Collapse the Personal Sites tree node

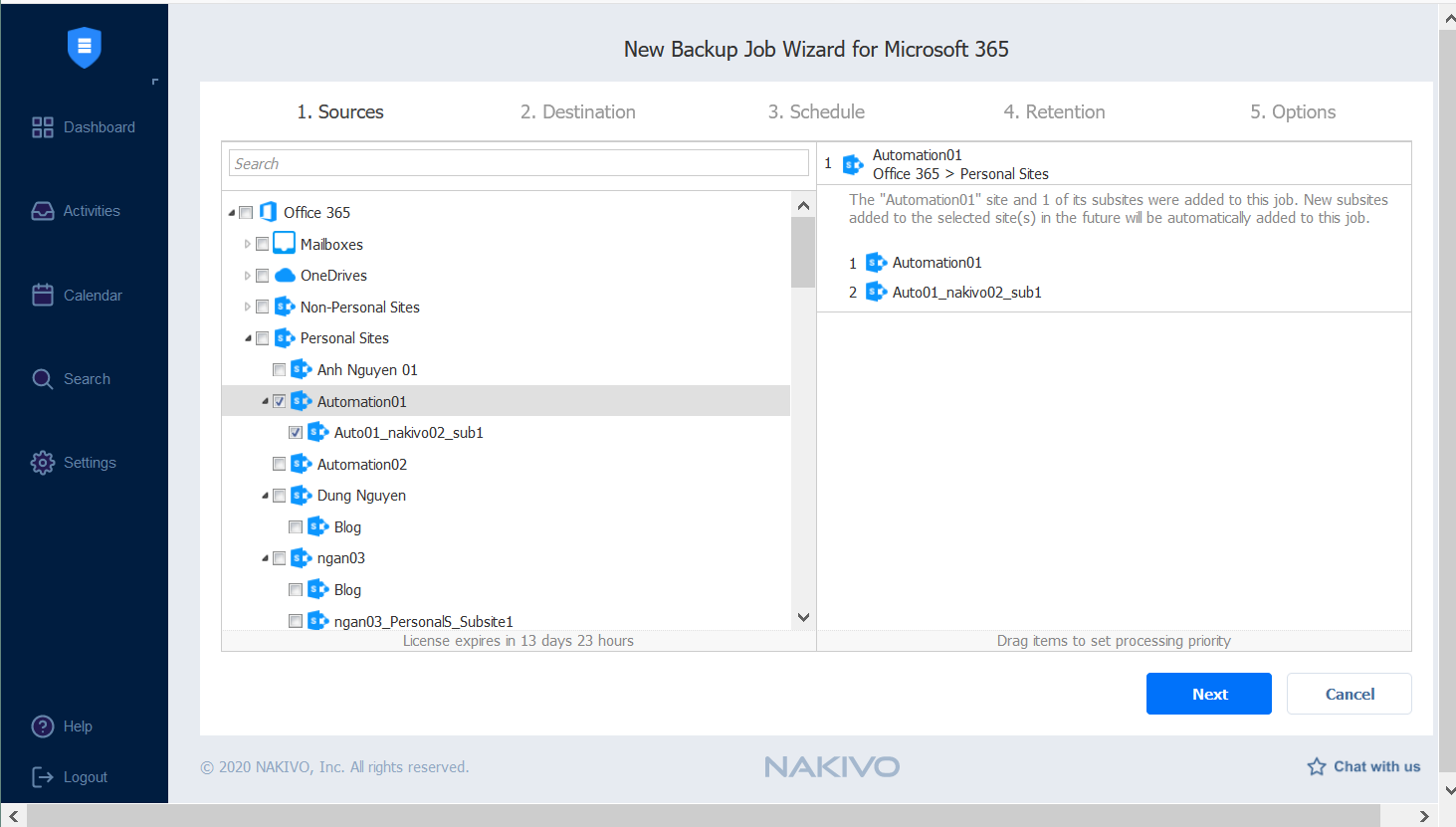click(x=249, y=338)
